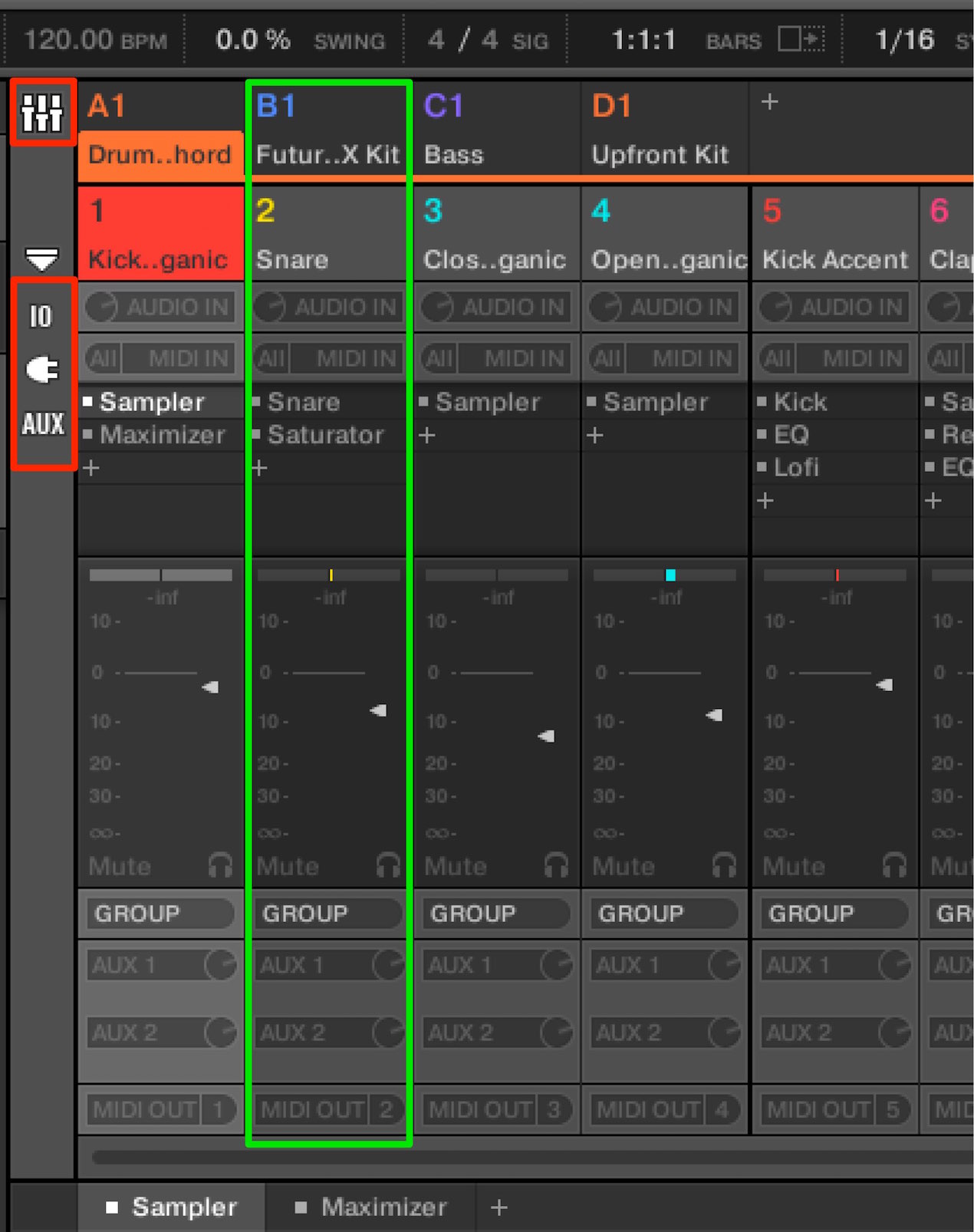The width and height of the screenshot is (974, 1232).
Task: Select sound slot 1 Kick..ganic
Action: click(x=160, y=233)
